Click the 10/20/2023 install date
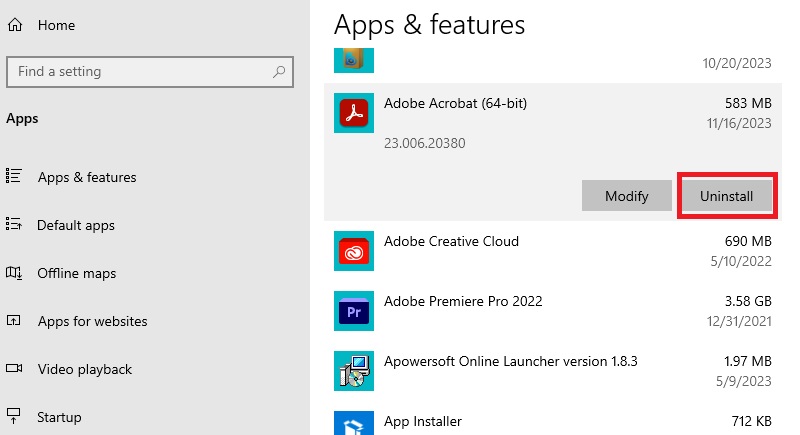The image size is (800, 435). (737, 63)
